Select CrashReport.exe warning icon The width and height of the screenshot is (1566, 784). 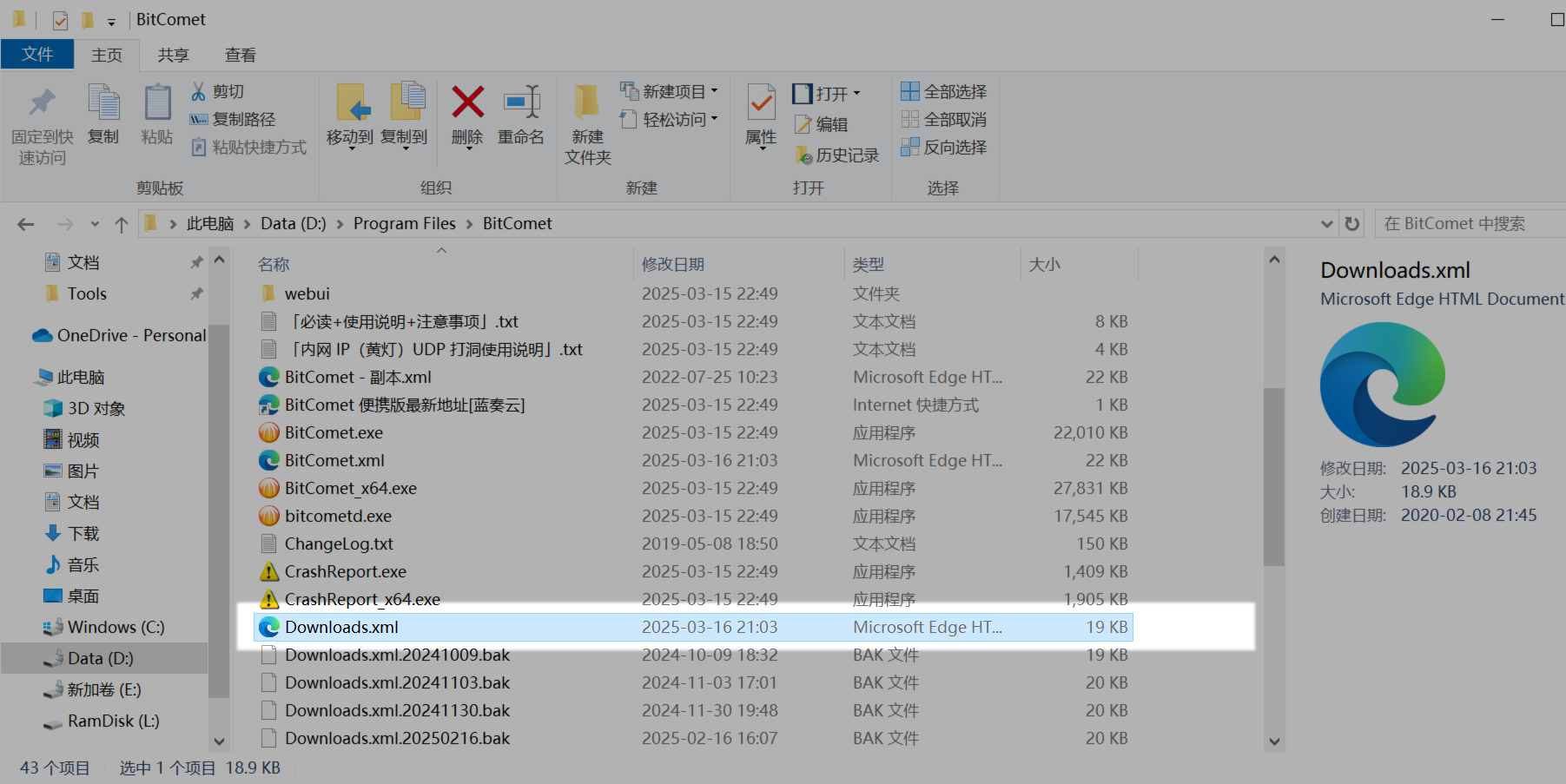[269, 571]
